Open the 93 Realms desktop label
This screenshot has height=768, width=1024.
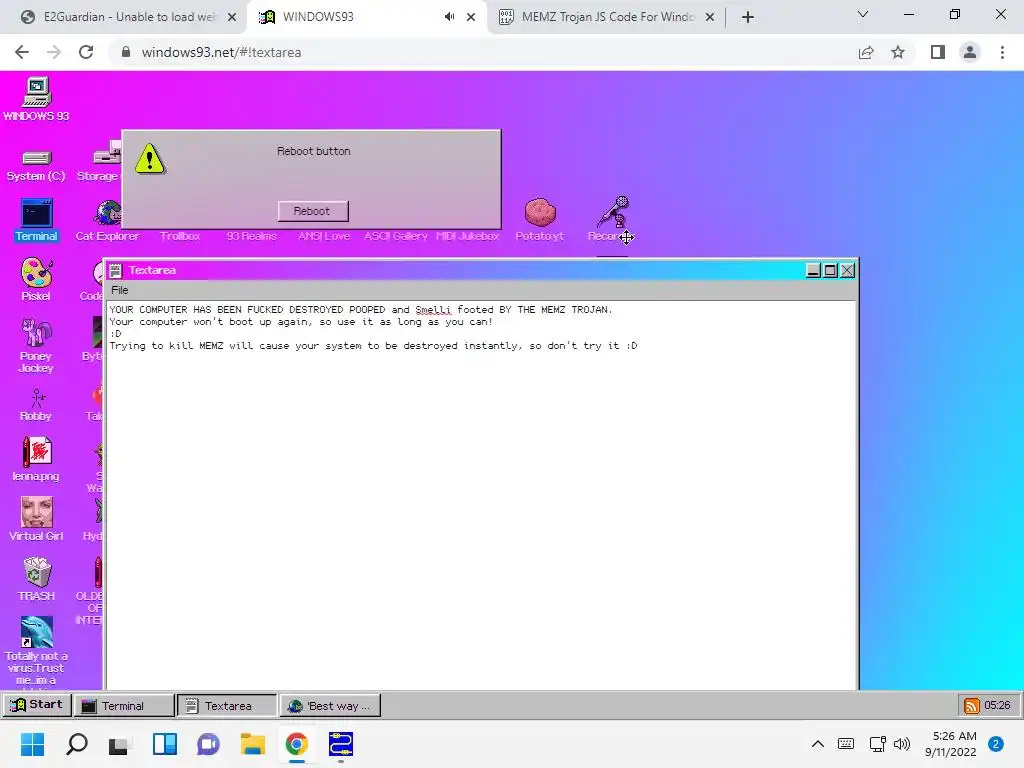click(251, 236)
